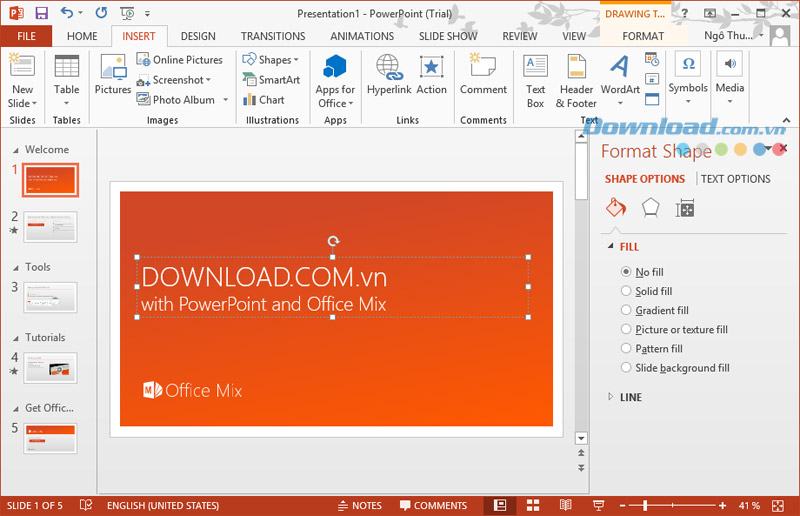Click the COMMENTS button in the status bar
This screenshot has height=516, width=800.
pos(433,505)
